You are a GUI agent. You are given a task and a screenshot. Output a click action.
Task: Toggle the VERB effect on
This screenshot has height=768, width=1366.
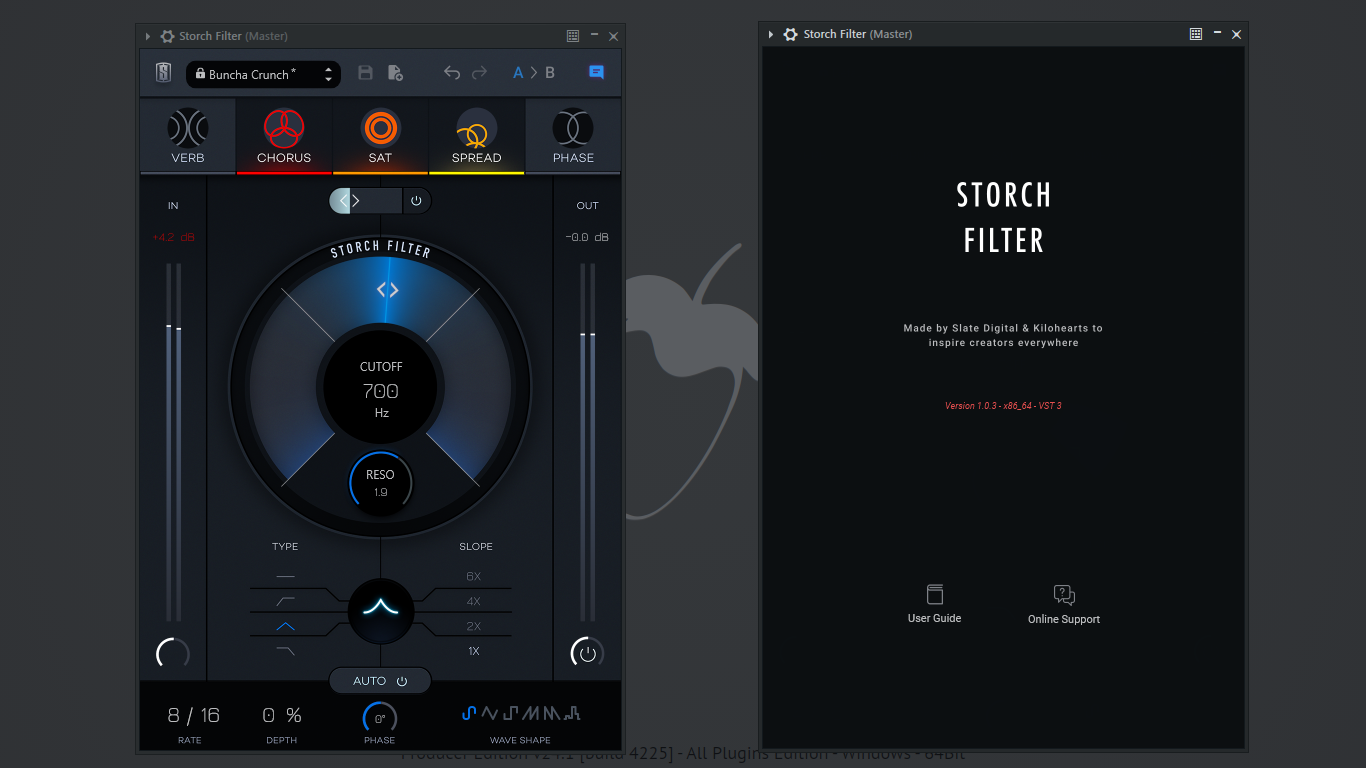click(x=188, y=136)
